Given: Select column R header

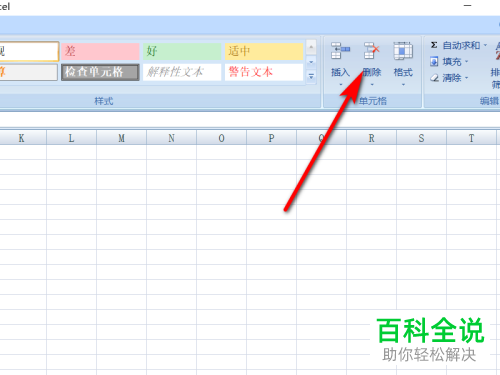Looking at the screenshot, I should click(371, 138).
